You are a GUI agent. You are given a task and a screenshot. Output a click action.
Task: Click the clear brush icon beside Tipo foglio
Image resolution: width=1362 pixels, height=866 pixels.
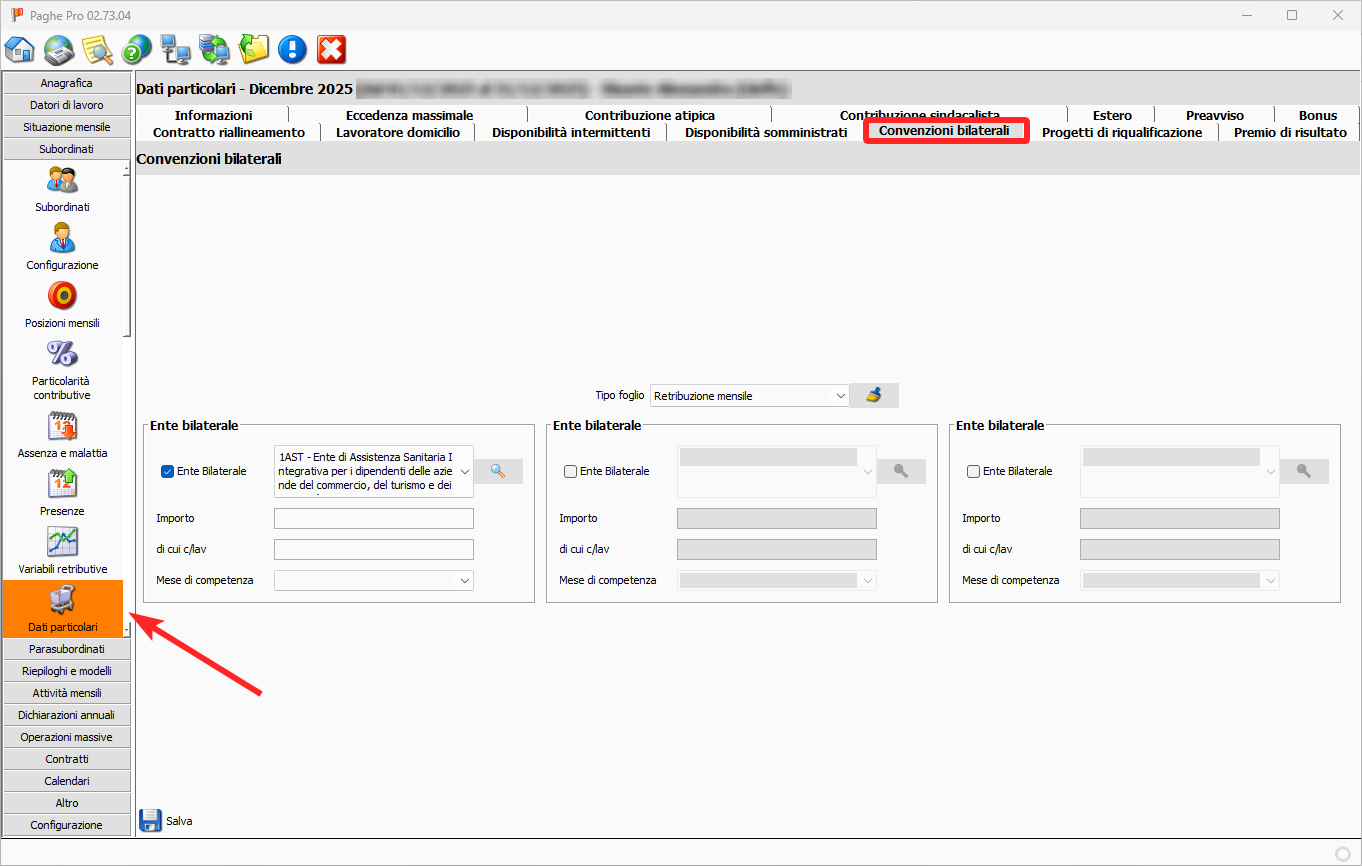click(874, 395)
